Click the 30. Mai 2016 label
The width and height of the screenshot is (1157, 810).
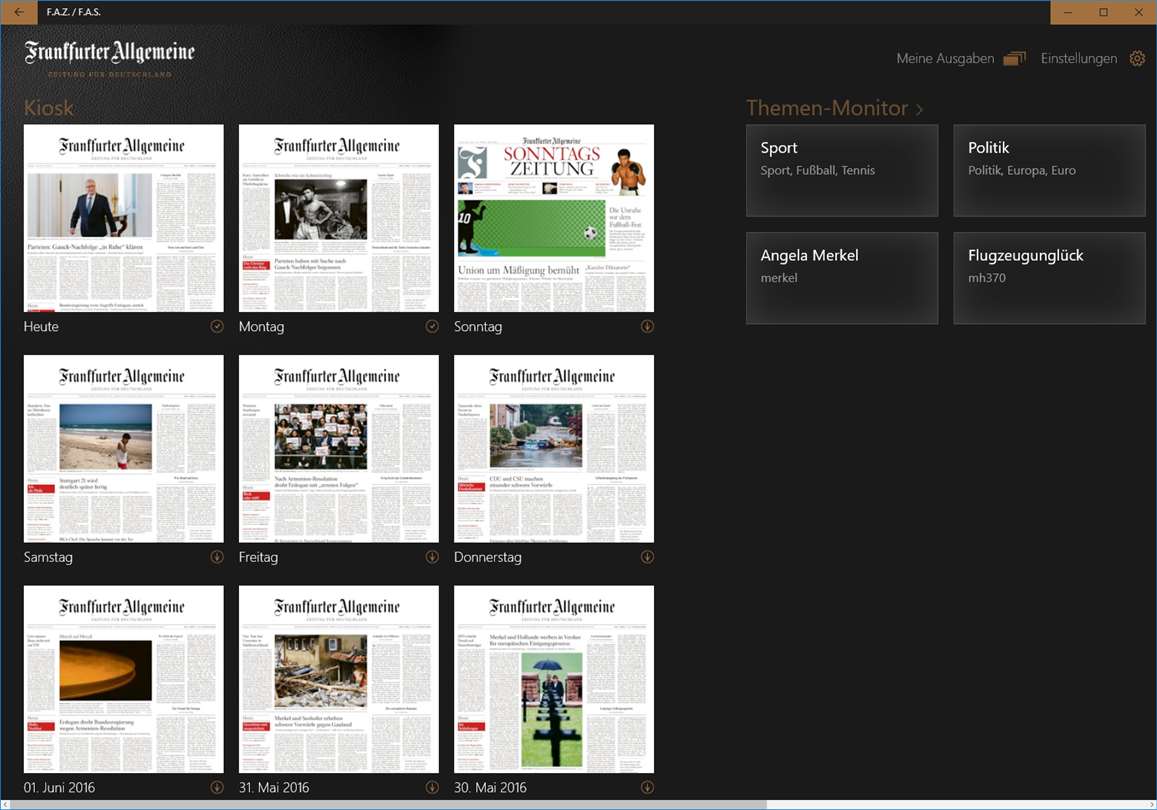(490, 787)
